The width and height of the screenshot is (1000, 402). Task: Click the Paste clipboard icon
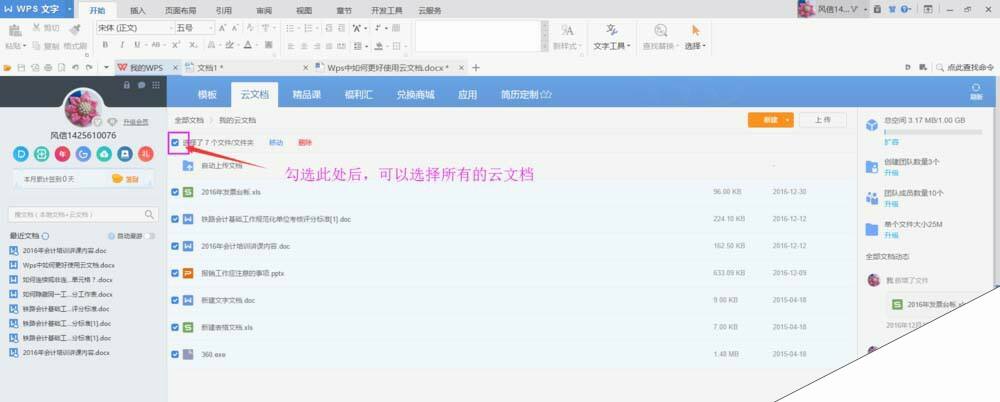[x=15, y=29]
